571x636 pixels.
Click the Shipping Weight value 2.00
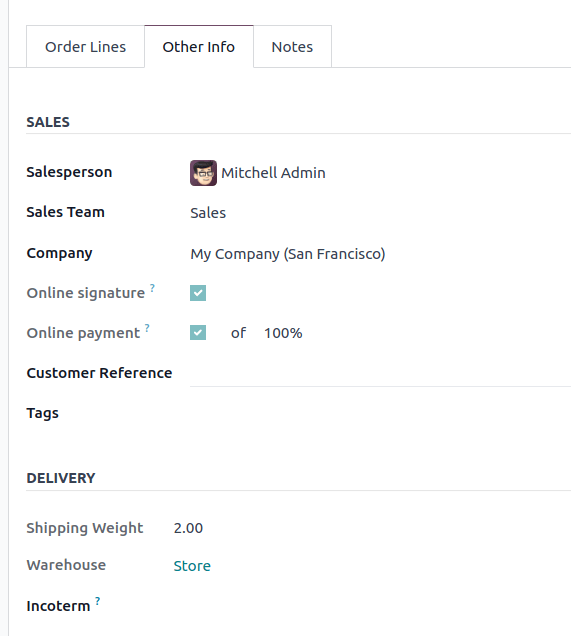click(188, 528)
